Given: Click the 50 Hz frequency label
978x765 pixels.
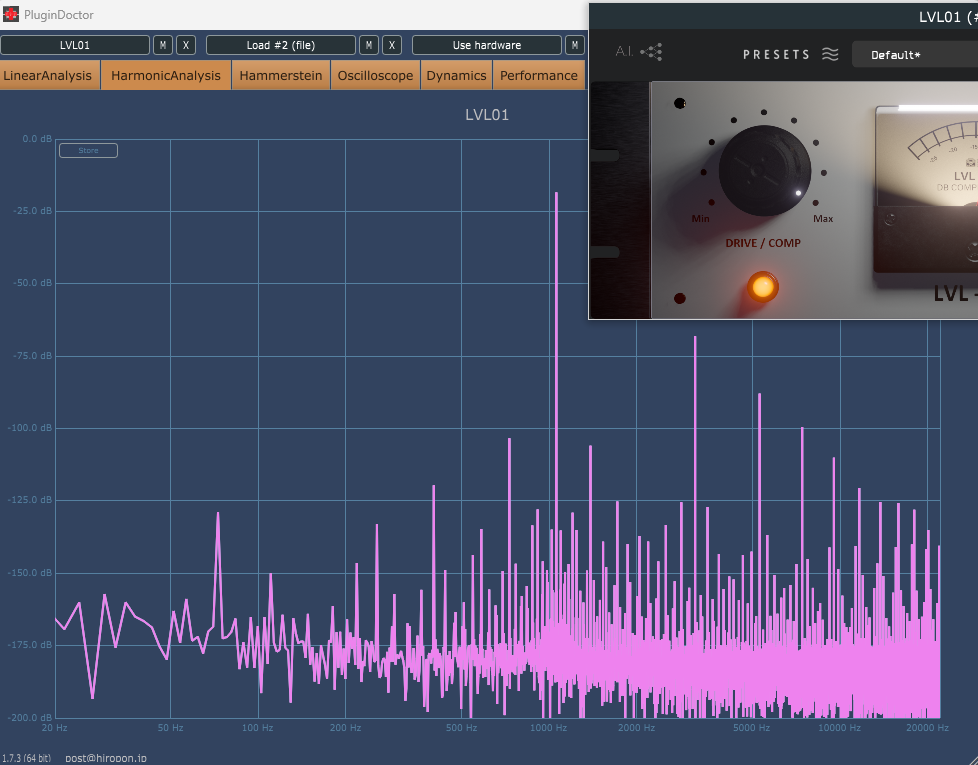Looking at the screenshot, I should [x=170, y=728].
